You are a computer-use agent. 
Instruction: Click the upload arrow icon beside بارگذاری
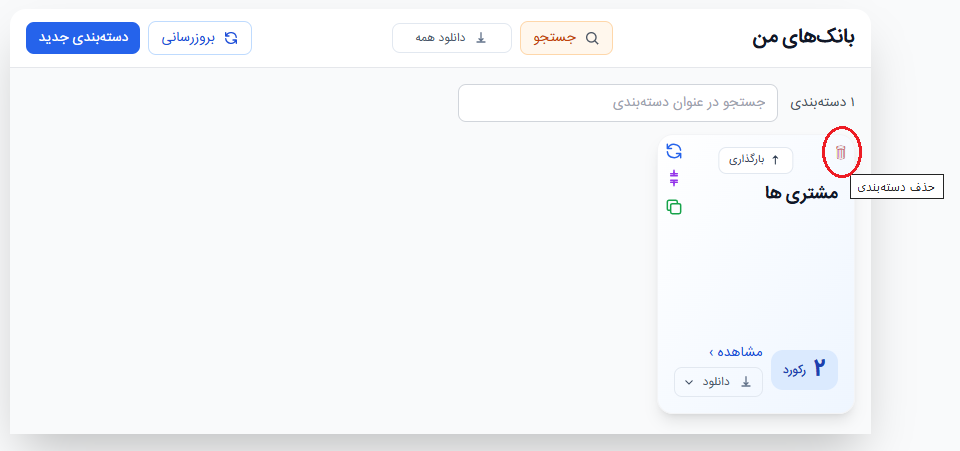(x=775, y=160)
